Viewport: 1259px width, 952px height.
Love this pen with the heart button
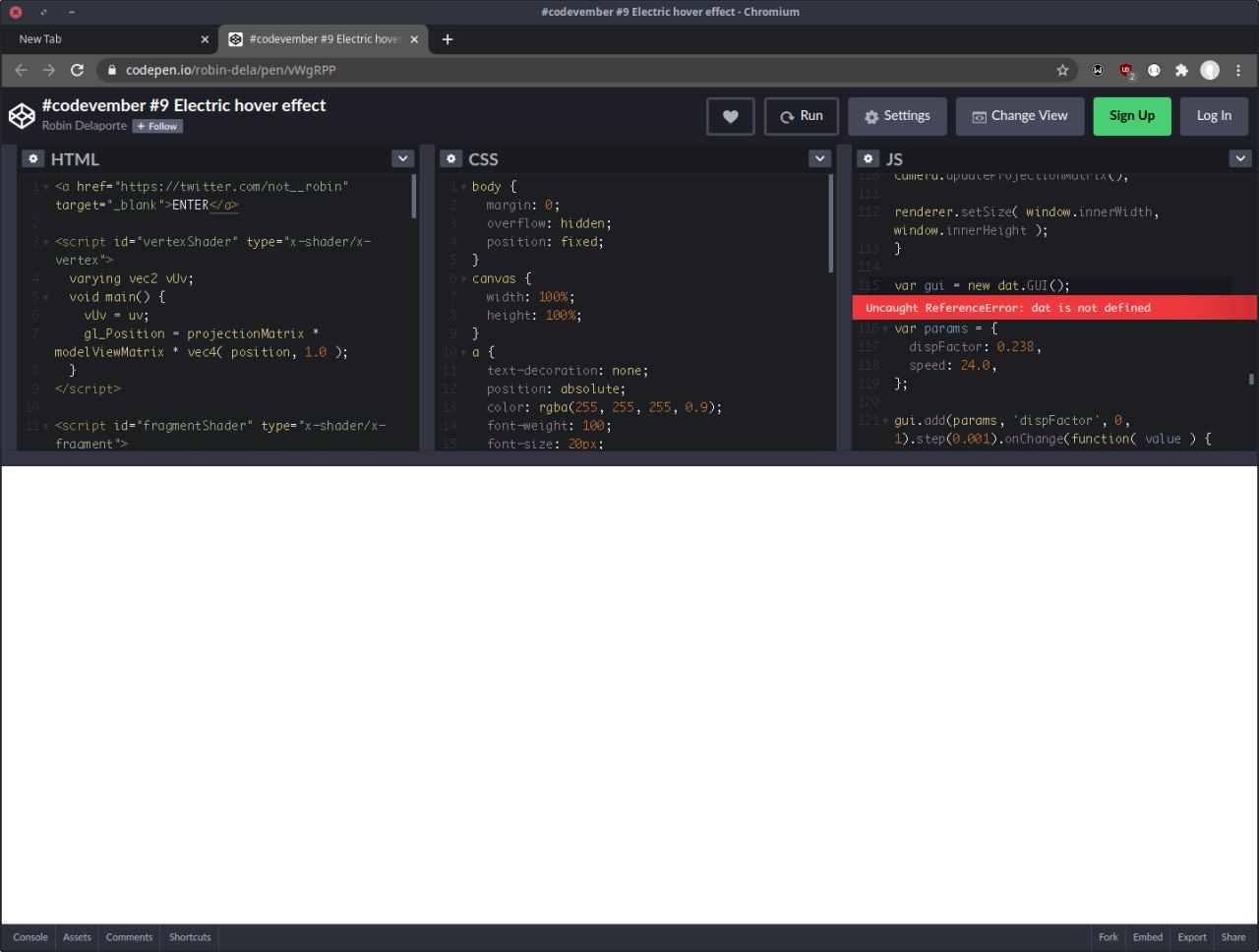[730, 116]
